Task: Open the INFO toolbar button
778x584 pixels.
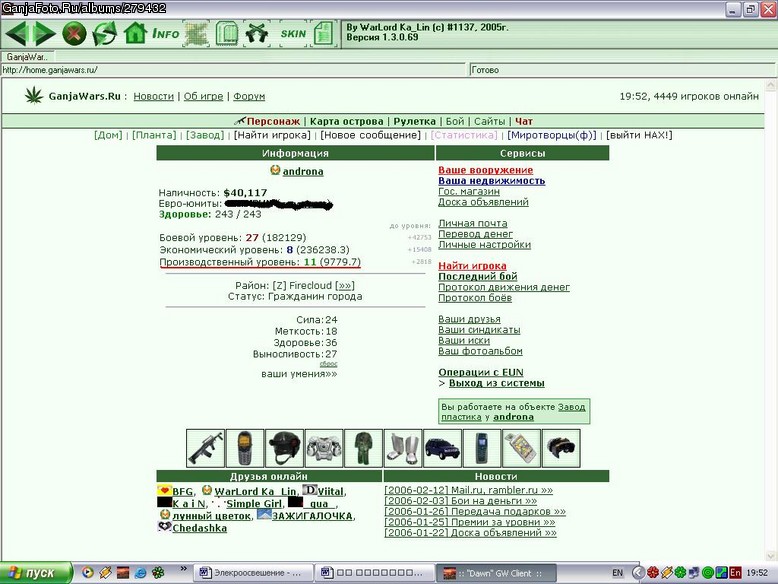Action: click(165, 34)
